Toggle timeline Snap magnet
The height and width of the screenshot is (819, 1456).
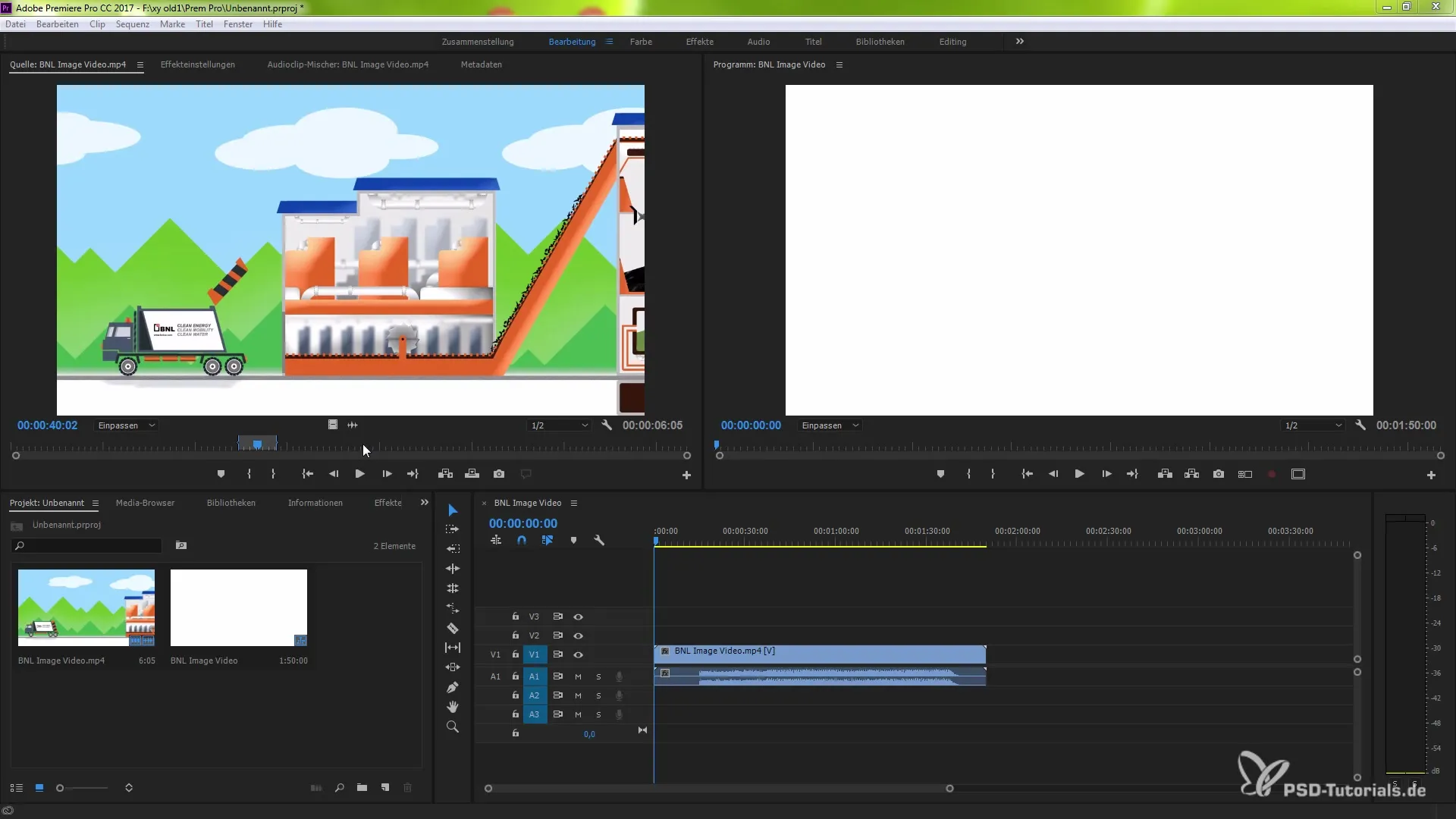pos(522,541)
